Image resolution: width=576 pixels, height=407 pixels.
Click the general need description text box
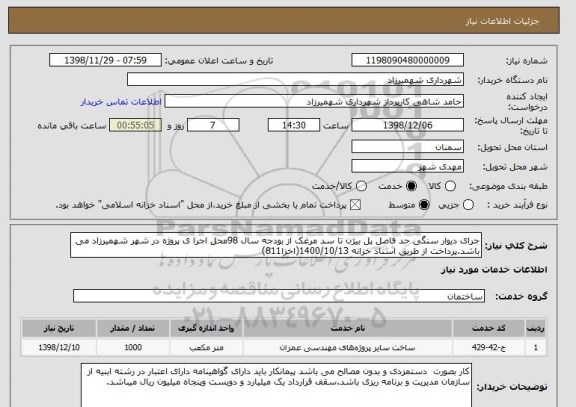[276, 245]
